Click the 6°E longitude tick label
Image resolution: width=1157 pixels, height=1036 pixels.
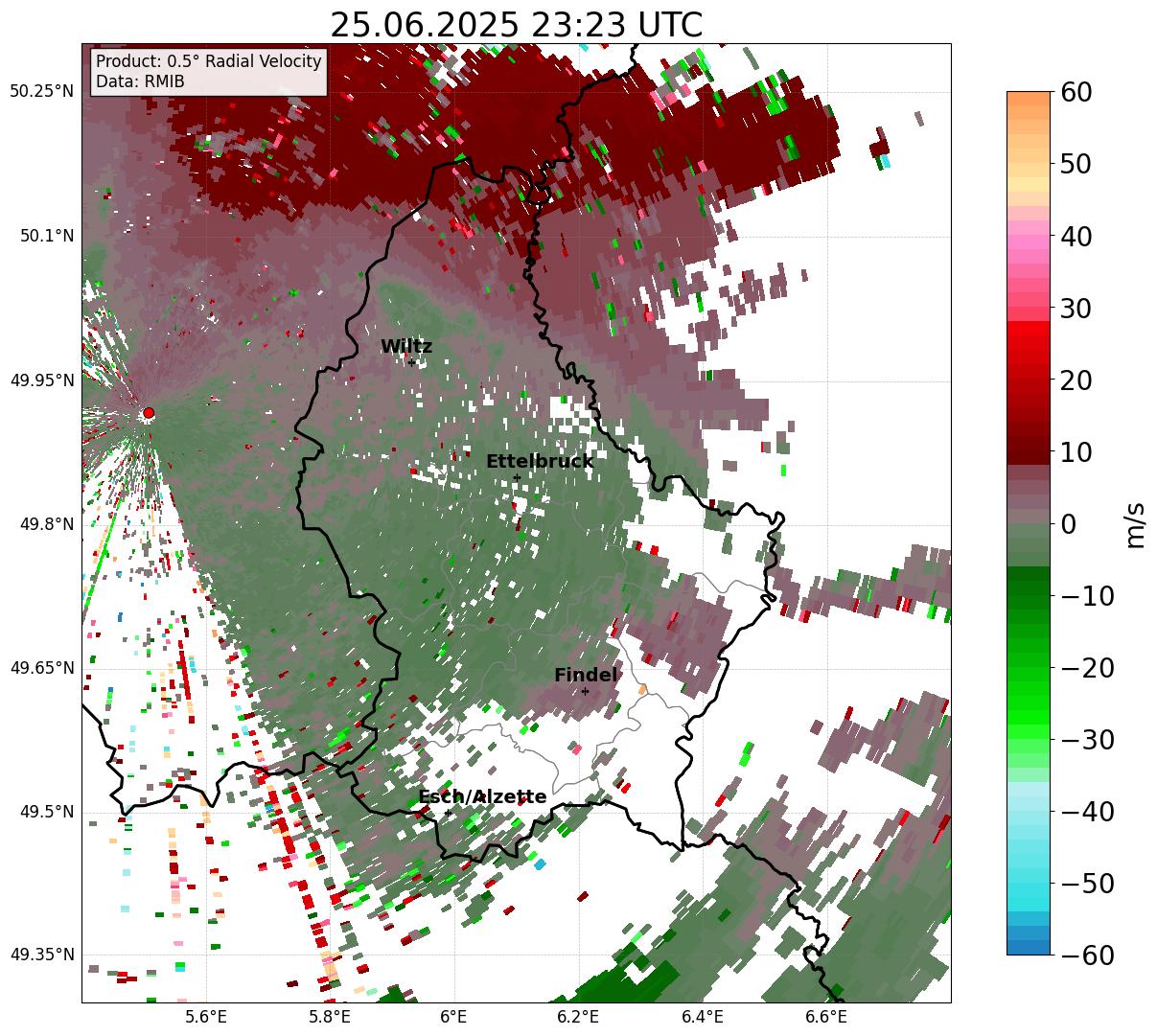tap(453, 1017)
